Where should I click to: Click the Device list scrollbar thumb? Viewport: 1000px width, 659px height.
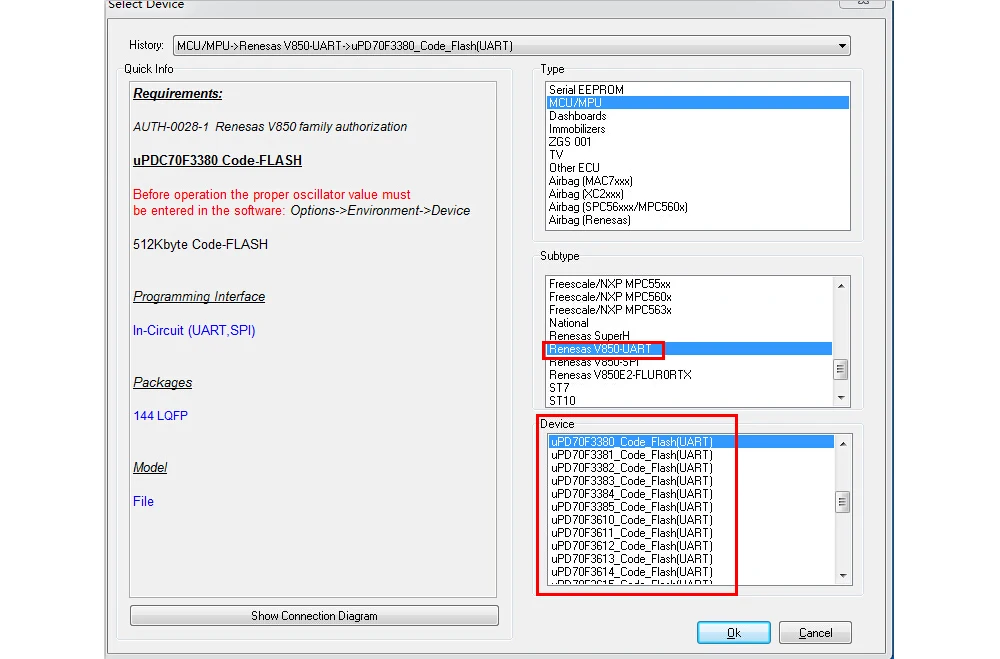pyautogui.click(x=842, y=502)
